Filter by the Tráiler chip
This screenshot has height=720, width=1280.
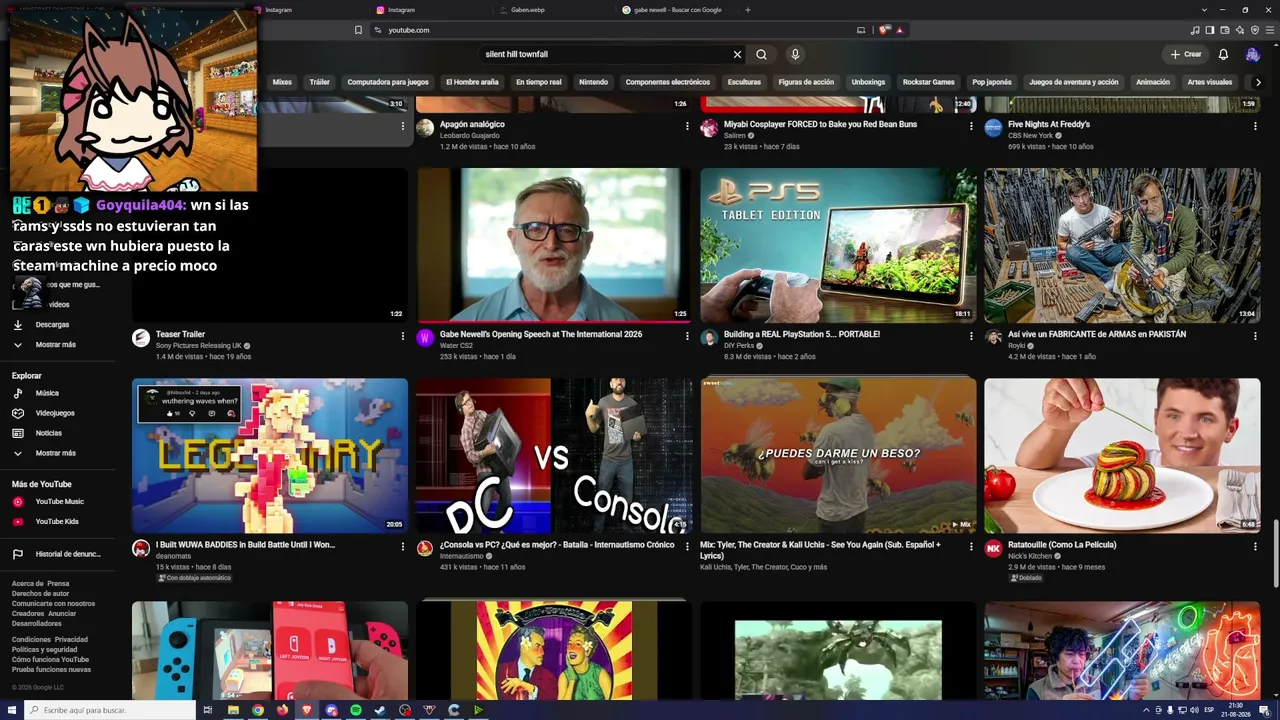click(320, 82)
